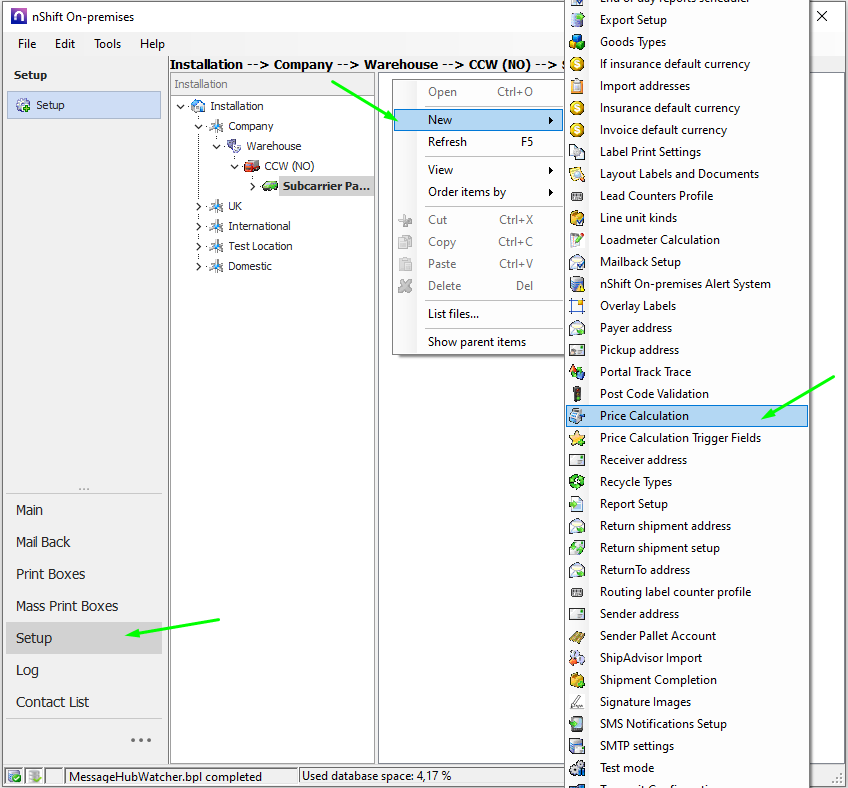Click the Recycle Types green icon
Image resolution: width=848 pixels, height=788 pixels.
pos(577,482)
